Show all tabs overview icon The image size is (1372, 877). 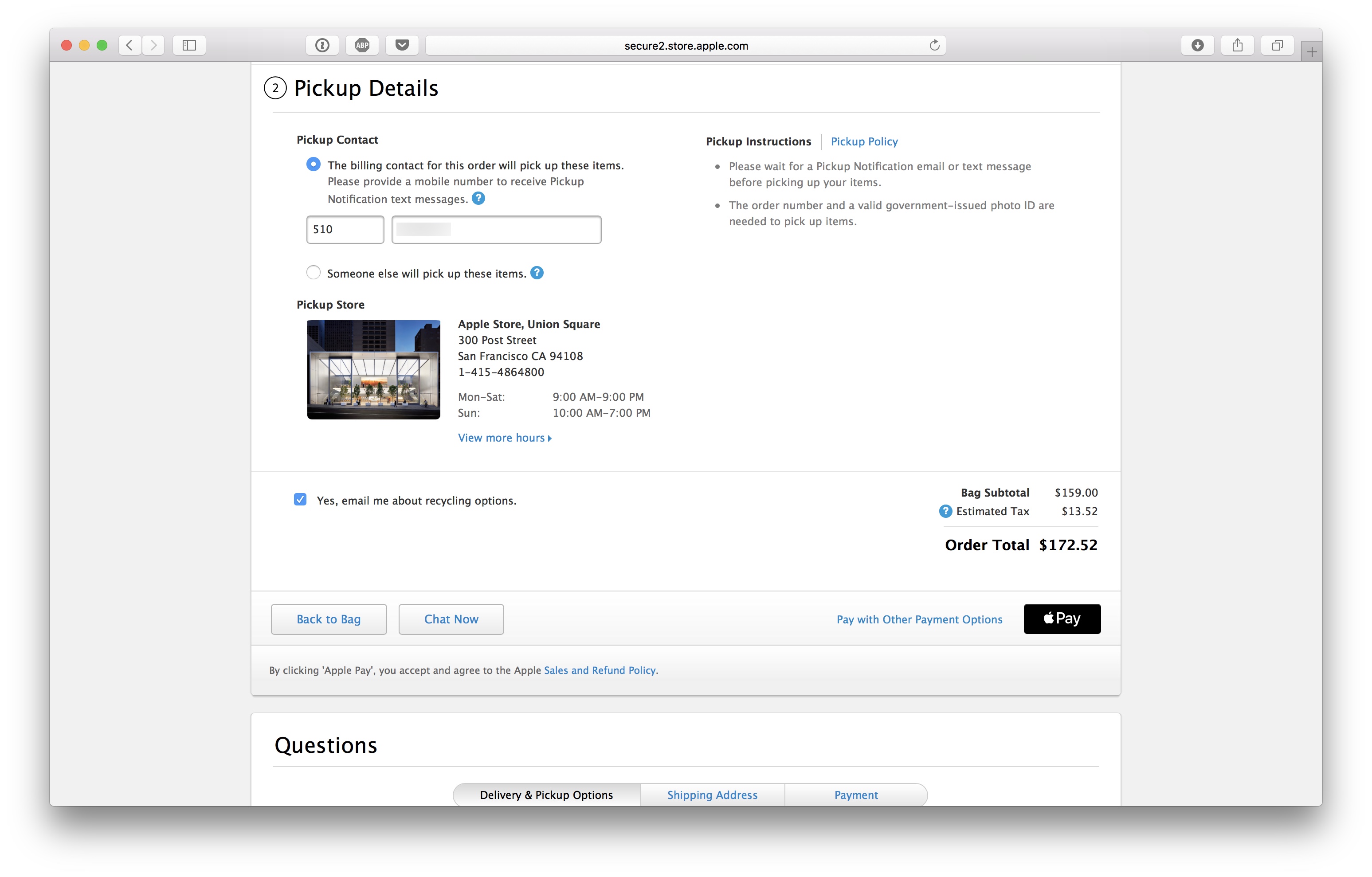pos(1277,45)
